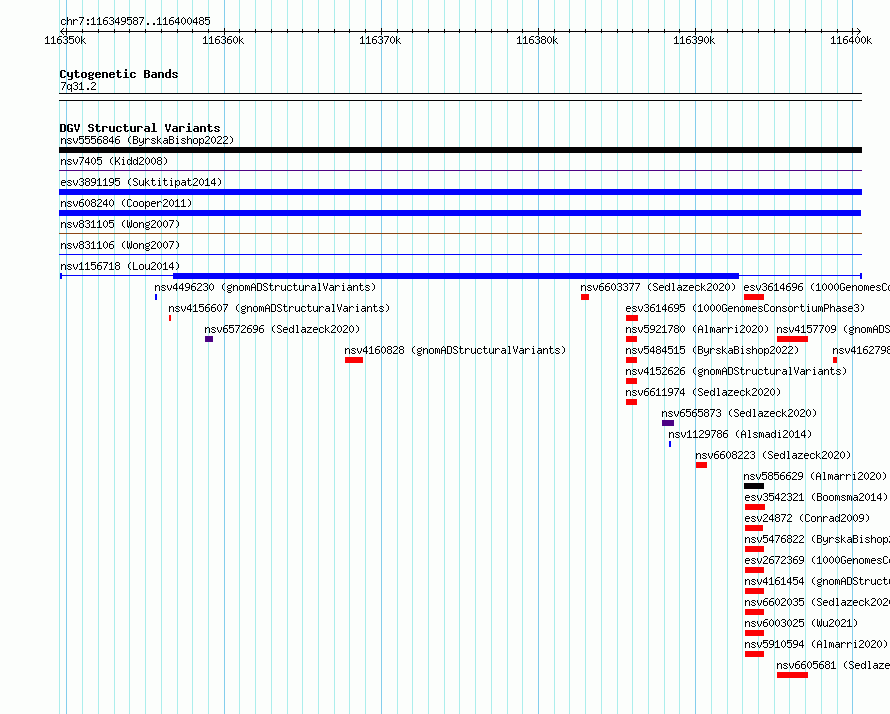Viewport: 890px width, 714px height.
Task: Click the thick blue bar under esv3891195
Action: tap(460, 192)
